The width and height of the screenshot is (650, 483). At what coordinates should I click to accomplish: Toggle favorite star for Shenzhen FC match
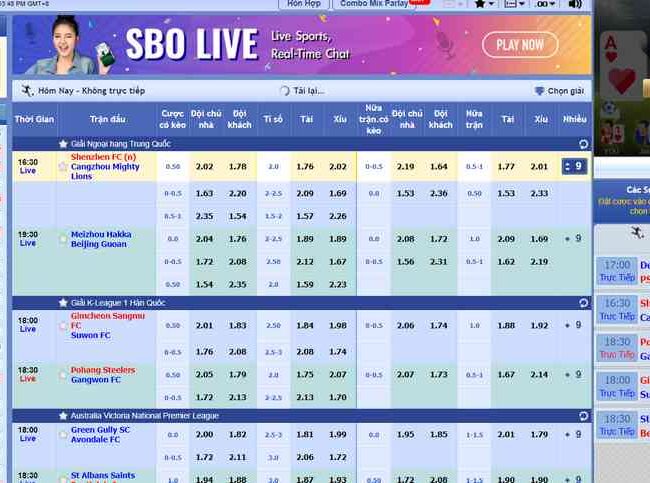click(x=63, y=167)
